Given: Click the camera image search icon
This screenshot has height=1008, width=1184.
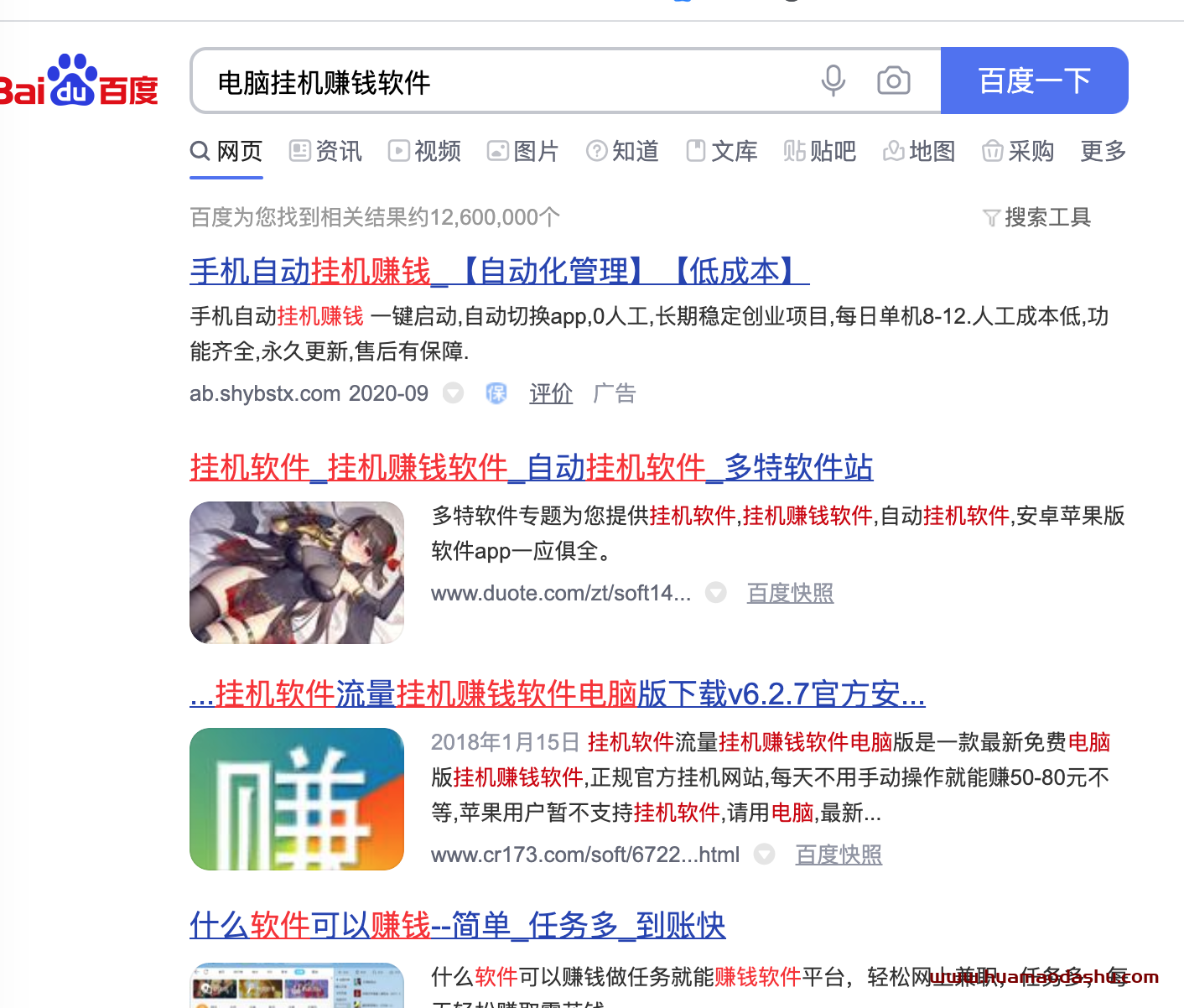Looking at the screenshot, I should [893, 81].
